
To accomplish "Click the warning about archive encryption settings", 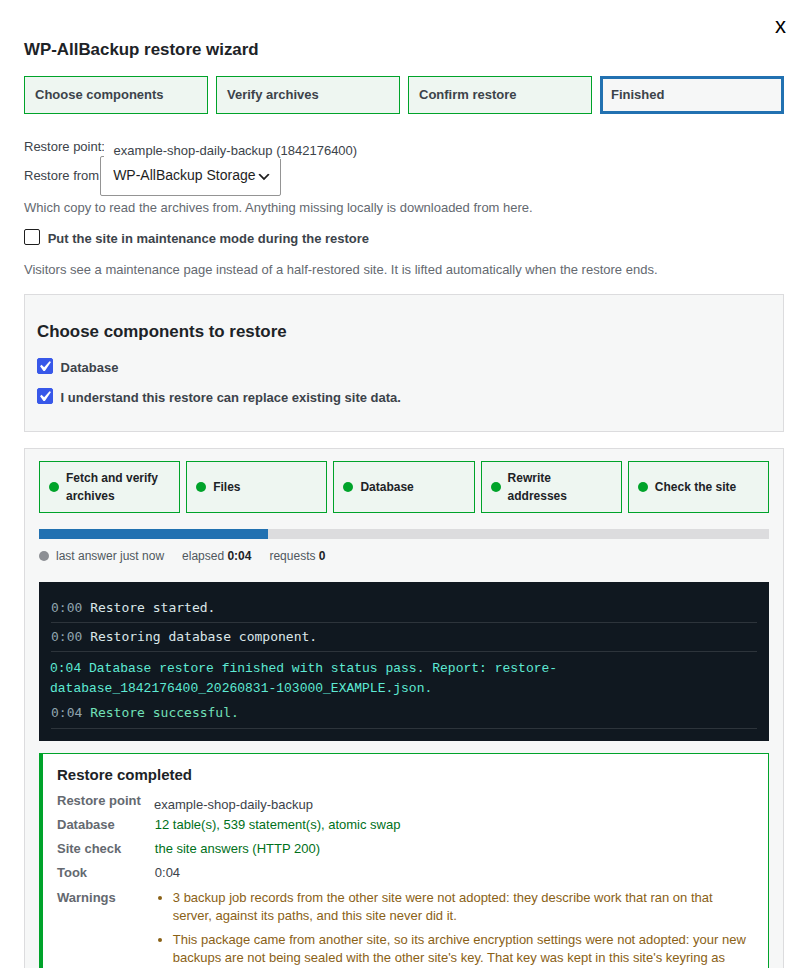I will tap(459, 949).
